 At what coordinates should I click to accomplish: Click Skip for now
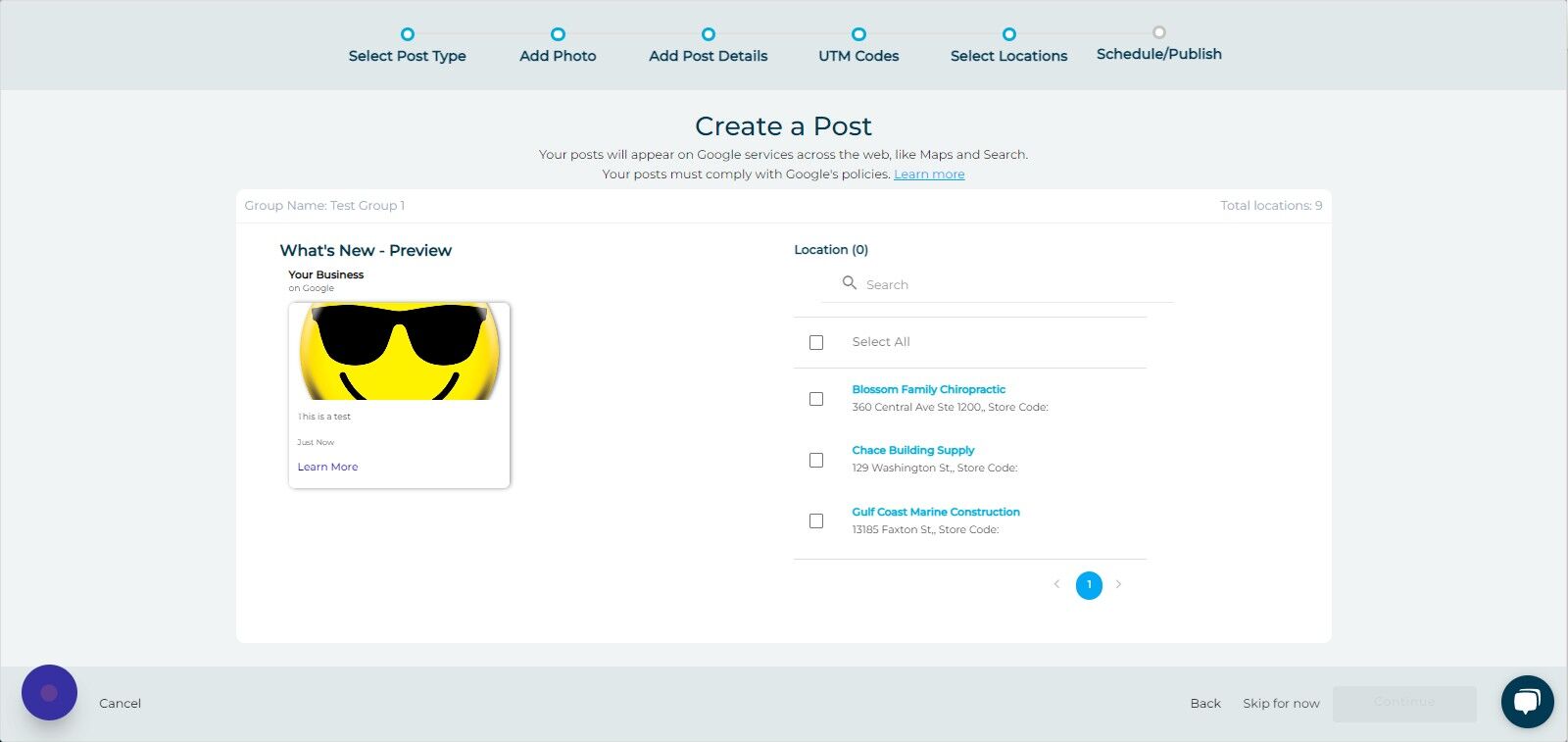tap(1281, 703)
